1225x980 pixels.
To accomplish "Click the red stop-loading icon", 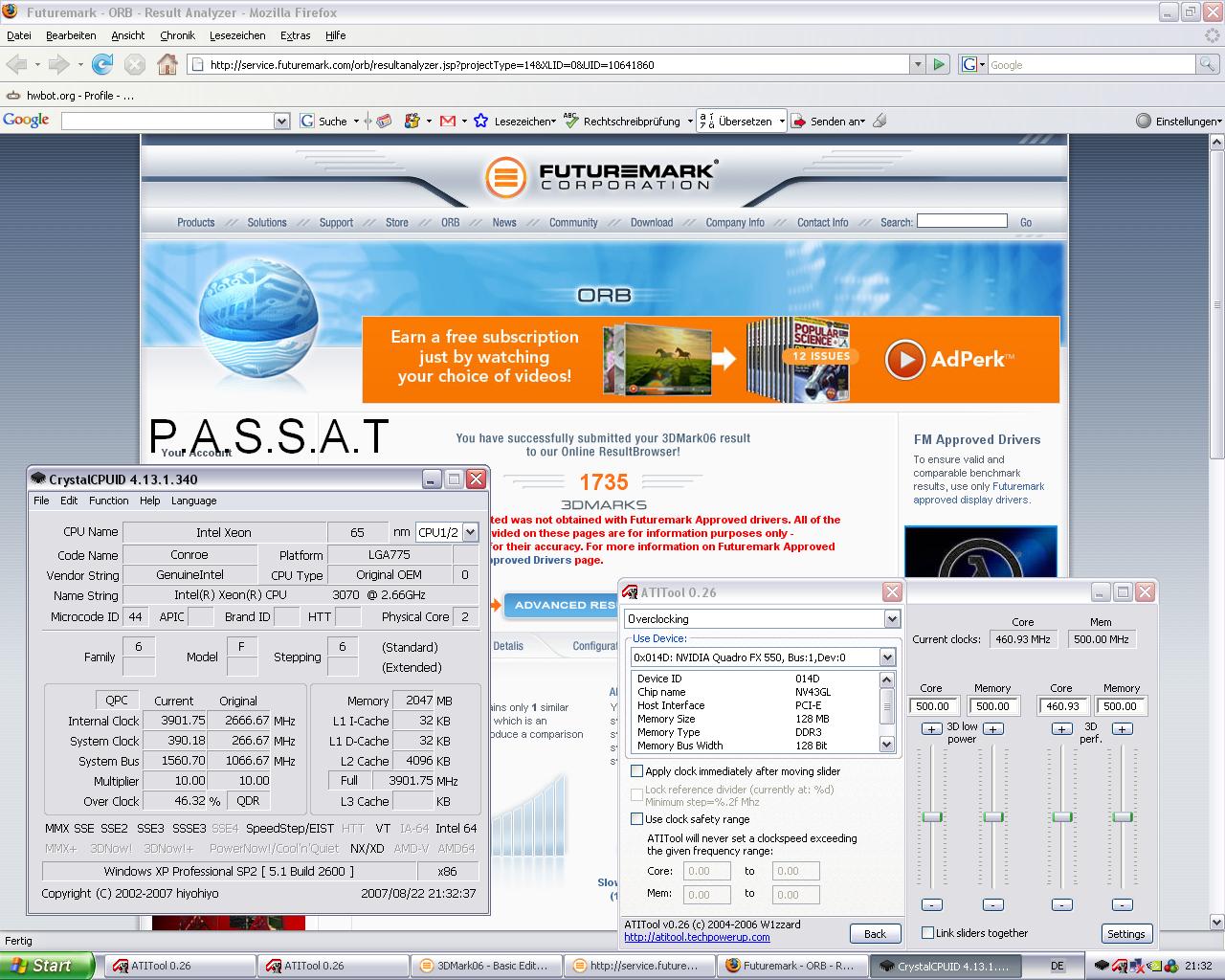I will [135, 64].
